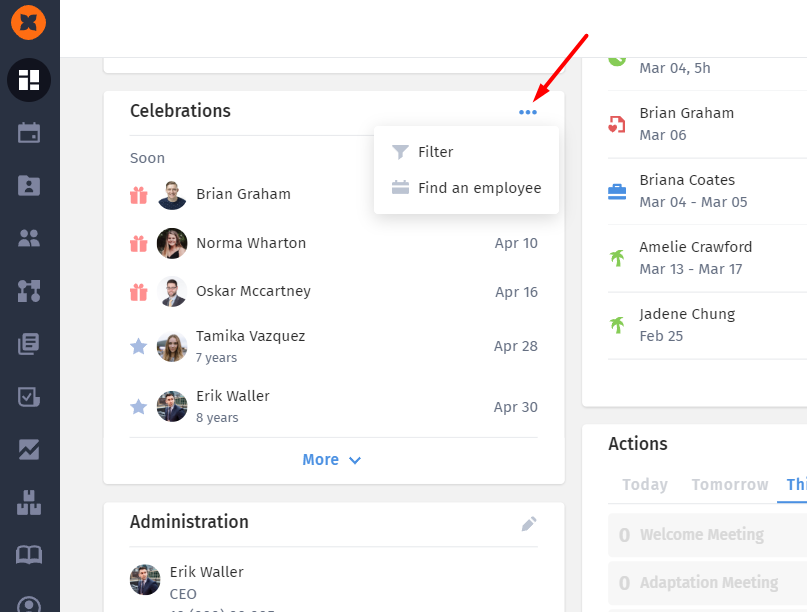Viewport: 807px width, 612px height.
Task: Click the 7 years anniversary text
Action: click(x=217, y=357)
